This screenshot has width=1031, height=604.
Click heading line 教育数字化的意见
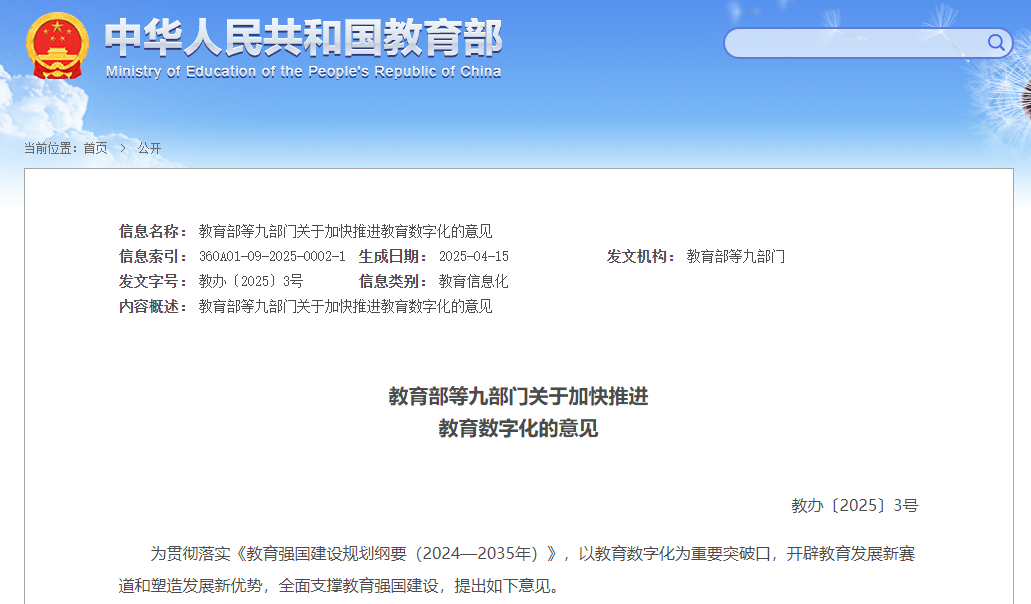click(x=518, y=429)
